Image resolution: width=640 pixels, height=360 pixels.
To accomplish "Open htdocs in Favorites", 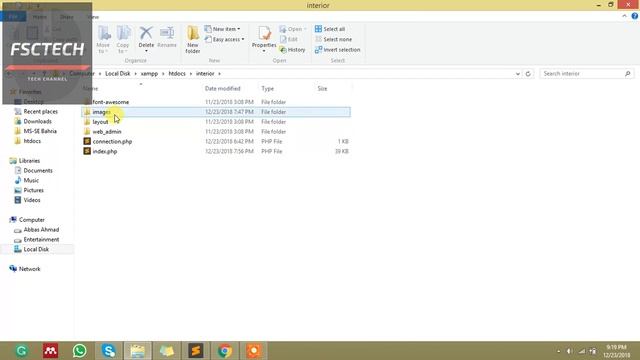I will (x=32, y=141).
